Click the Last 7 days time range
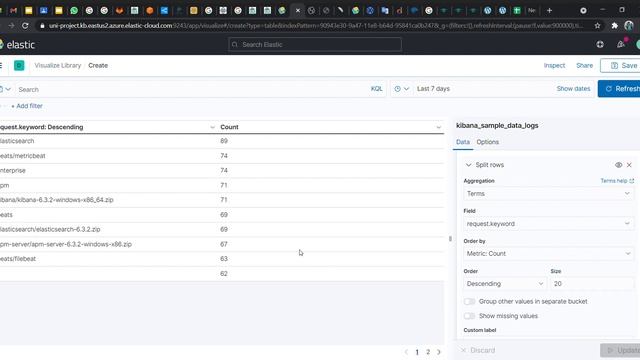 (433, 89)
